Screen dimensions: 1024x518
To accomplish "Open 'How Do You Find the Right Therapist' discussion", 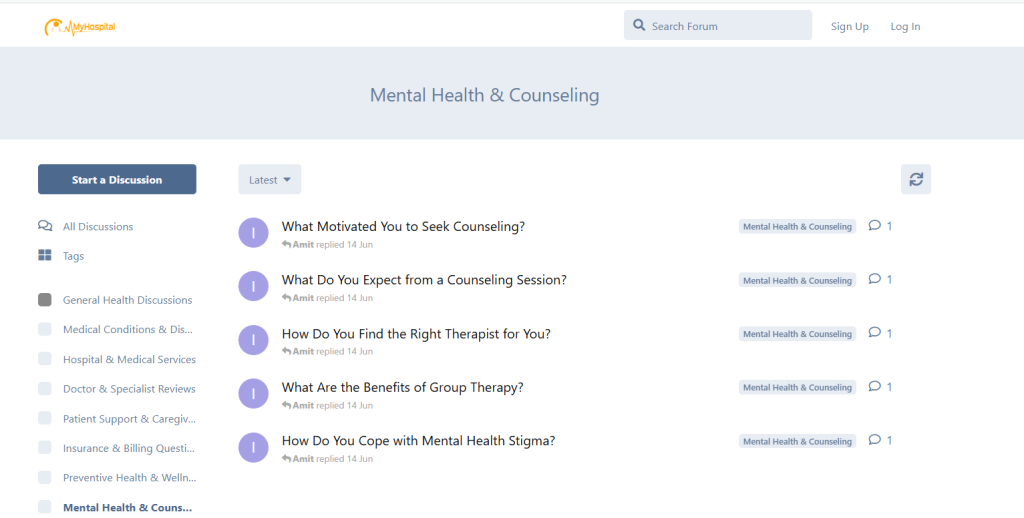I will [x=418, y=334].
